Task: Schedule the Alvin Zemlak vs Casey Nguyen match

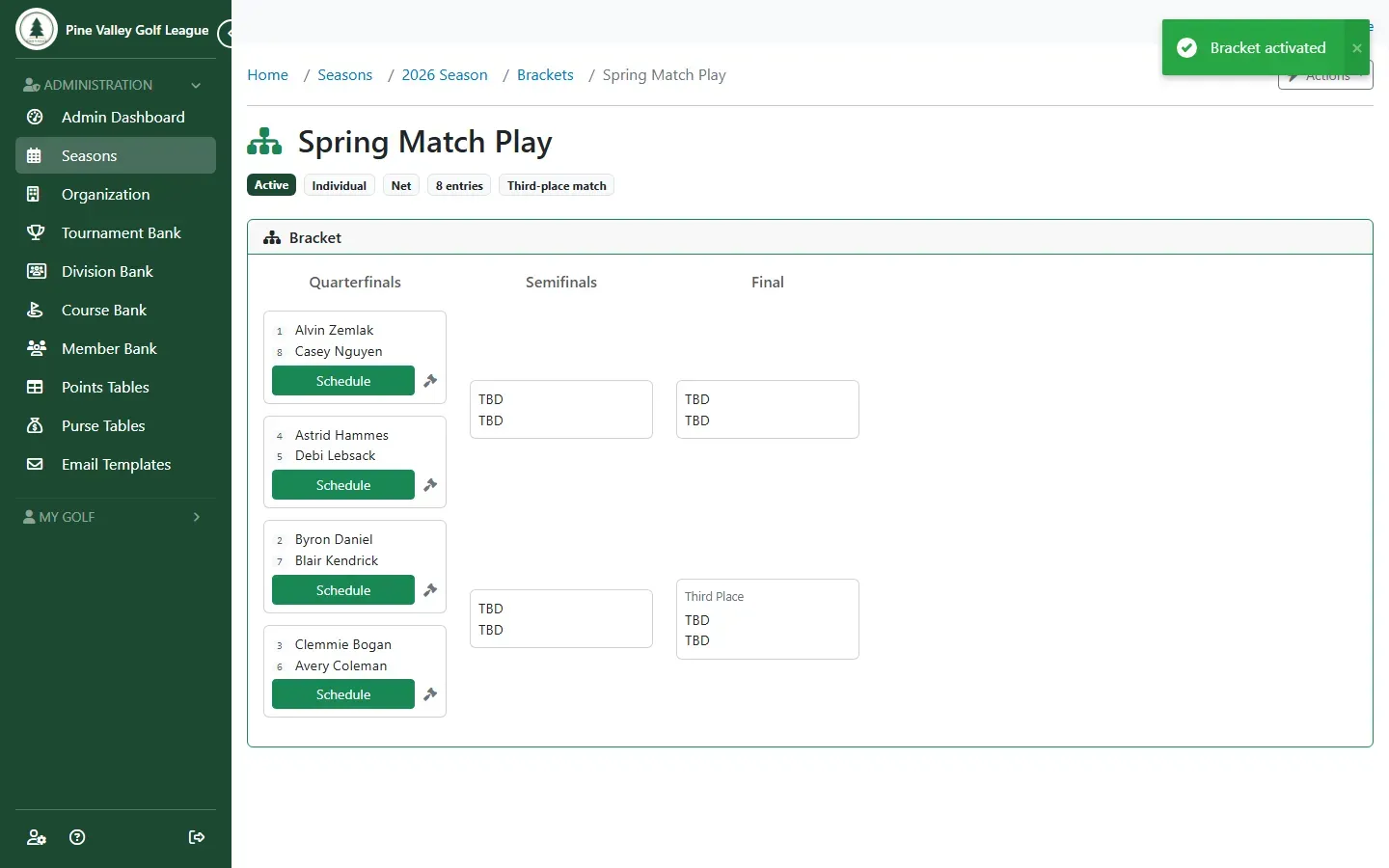Action: coord(343,381)
